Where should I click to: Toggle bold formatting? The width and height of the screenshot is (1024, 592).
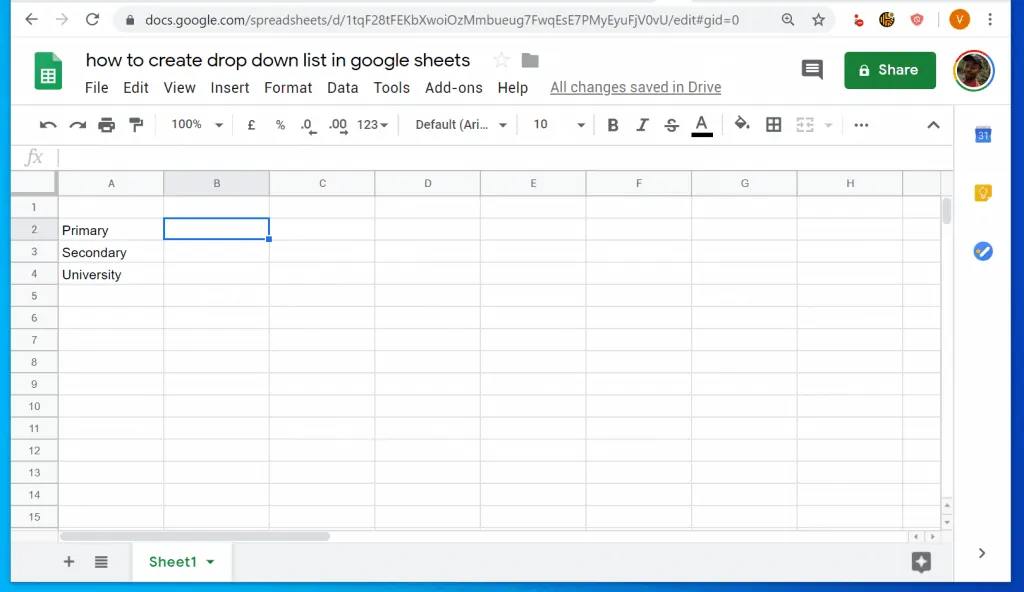pyautogui.click(x=613, y=124)
